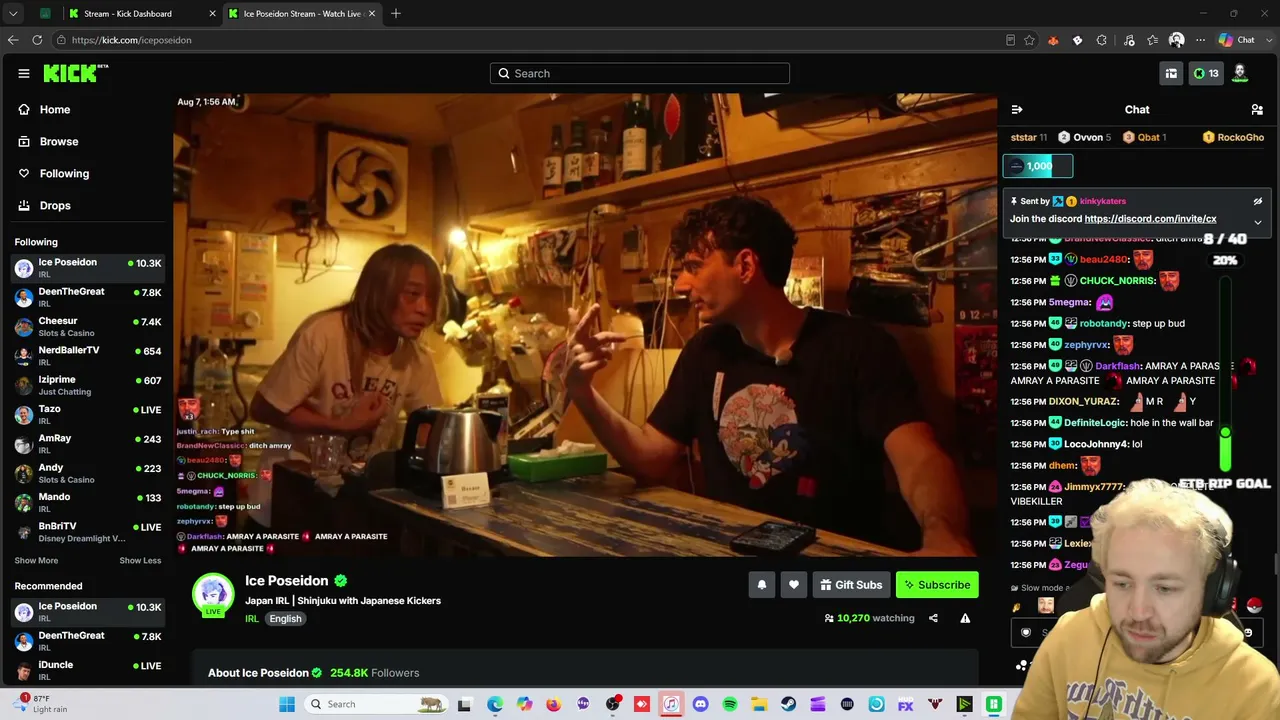Image resolution: width=1280 pixels, height=720 pixels.
Task: Open Spotify from the taskbar
Action: point(730,704)
